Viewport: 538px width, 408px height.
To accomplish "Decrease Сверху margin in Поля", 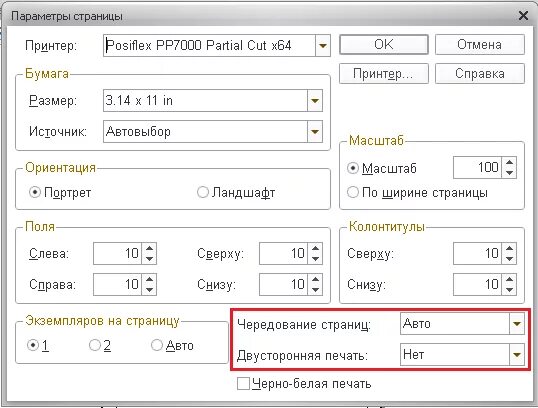I will (x=315, y=259).
